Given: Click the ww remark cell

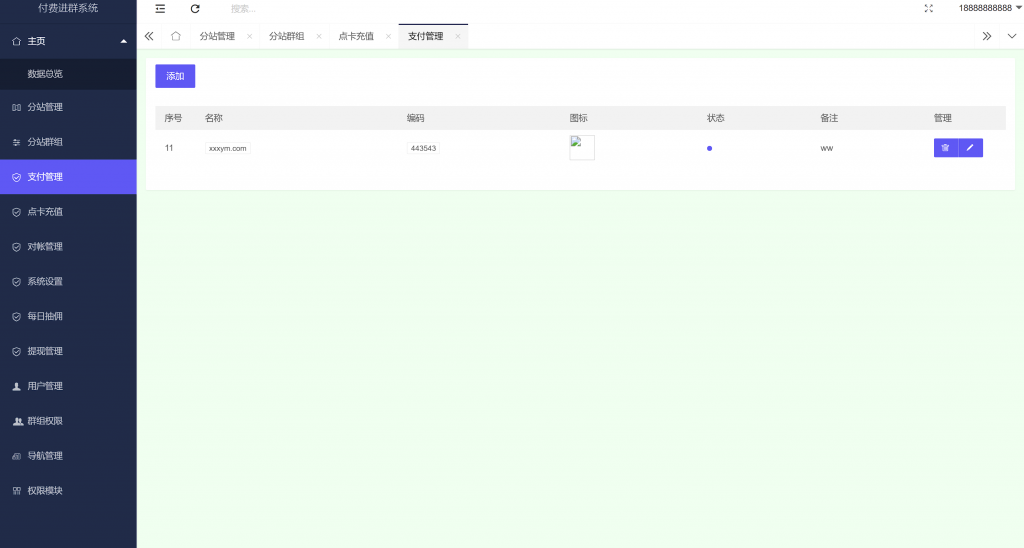Looking at the screenshot, I should tap(827, 148).
